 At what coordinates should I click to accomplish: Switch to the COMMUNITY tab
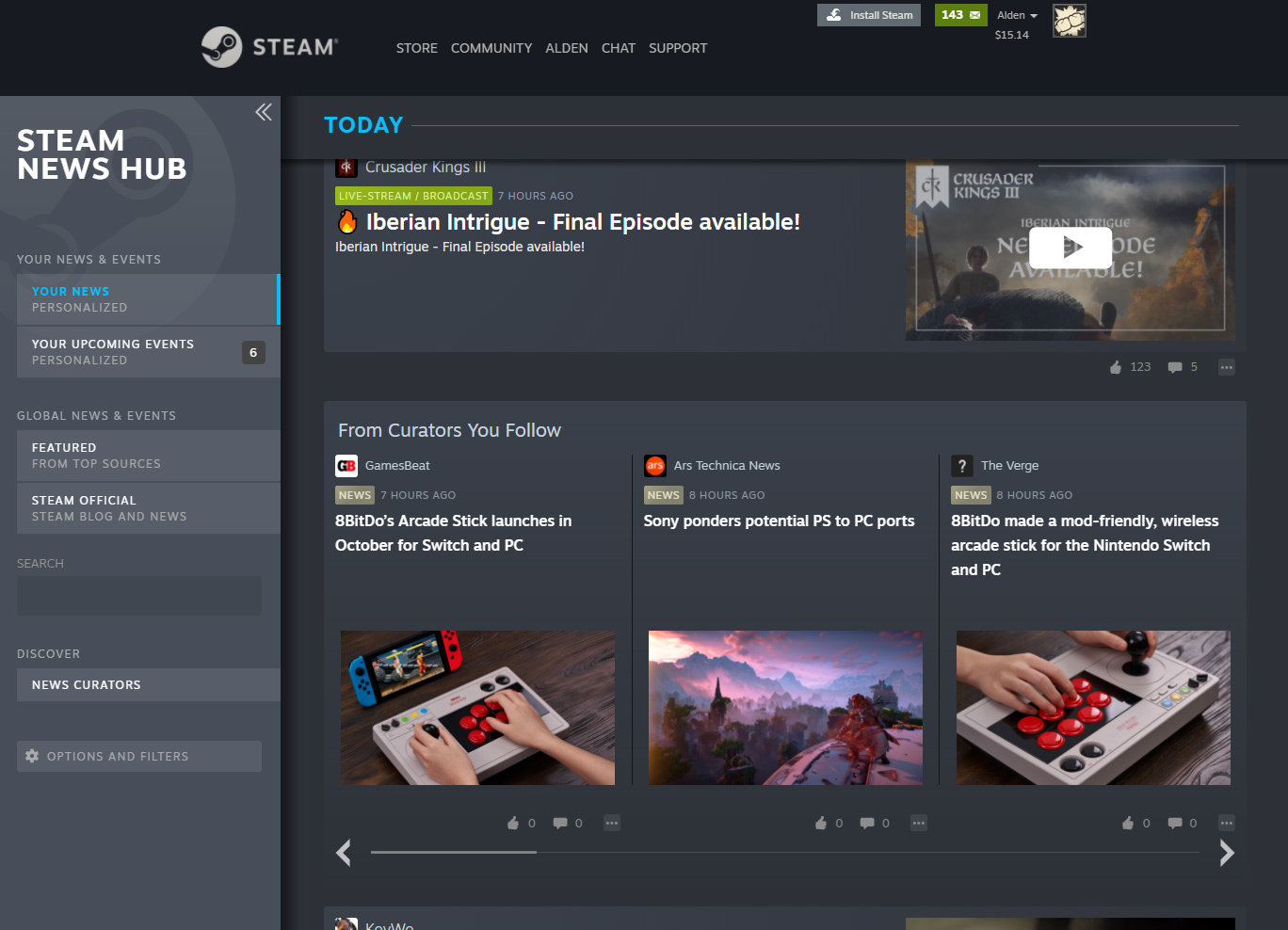tap(491, 48)
